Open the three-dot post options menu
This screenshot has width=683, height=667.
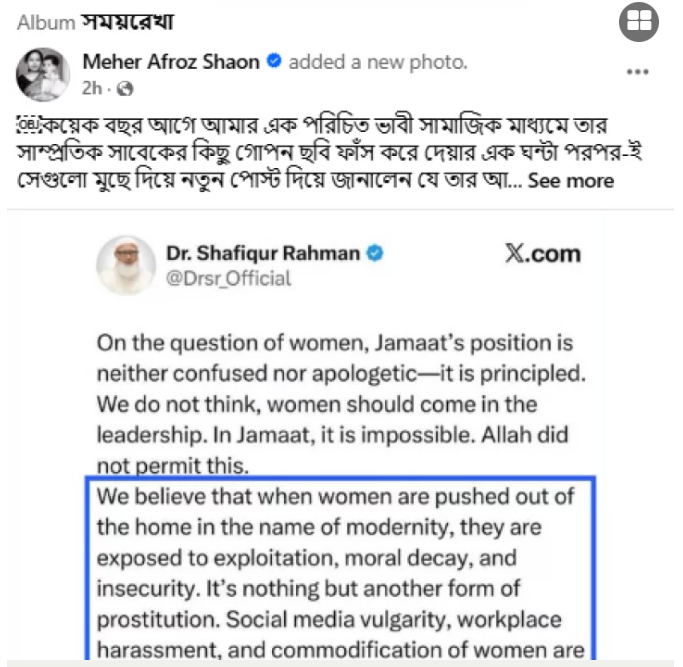pos(637,72)
